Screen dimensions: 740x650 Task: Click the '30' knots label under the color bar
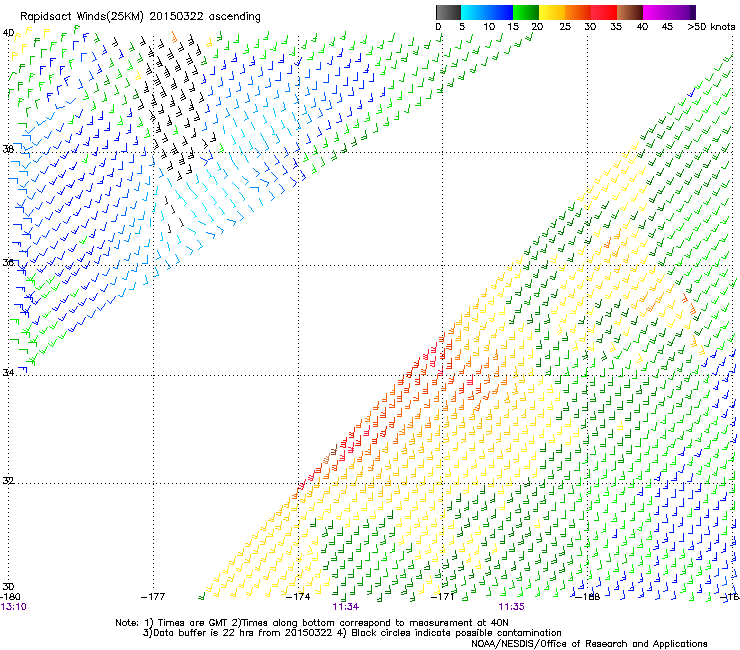[x=590, y=27]
